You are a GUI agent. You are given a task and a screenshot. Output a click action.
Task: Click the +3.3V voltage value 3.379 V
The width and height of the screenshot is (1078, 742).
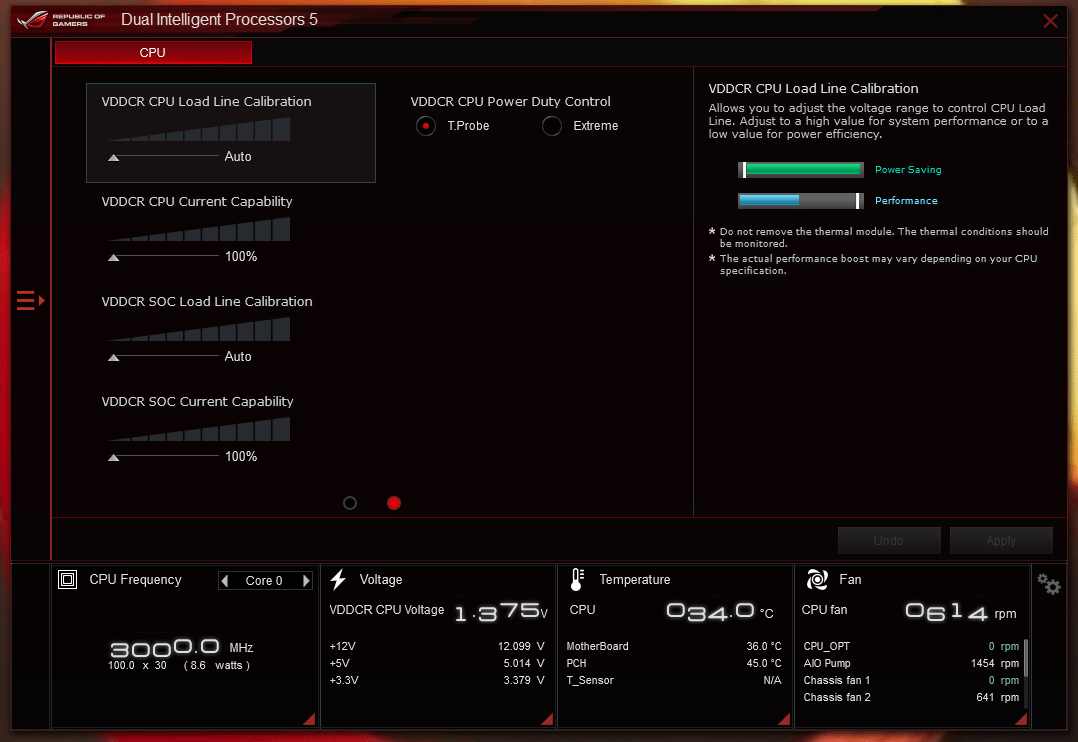tap(523, 681)
